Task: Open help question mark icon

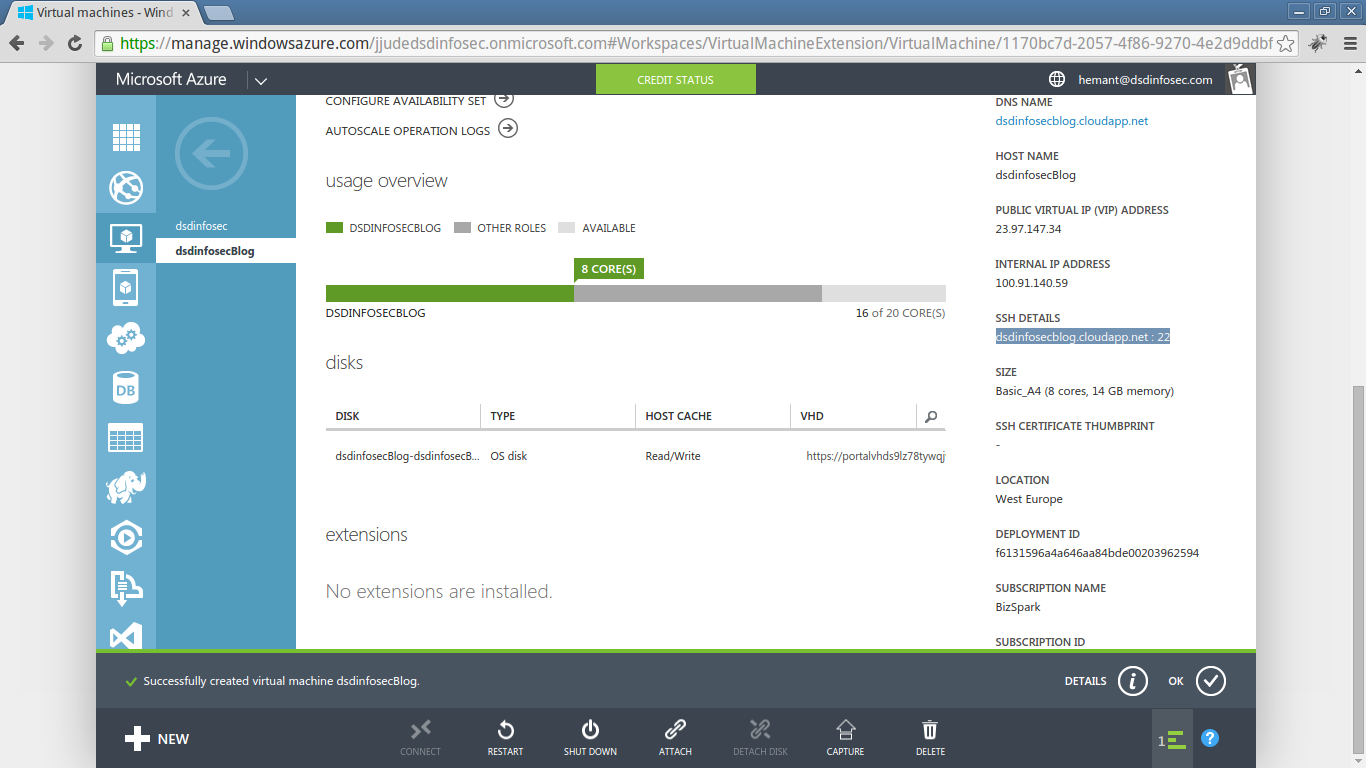Action: [1210, 739]
